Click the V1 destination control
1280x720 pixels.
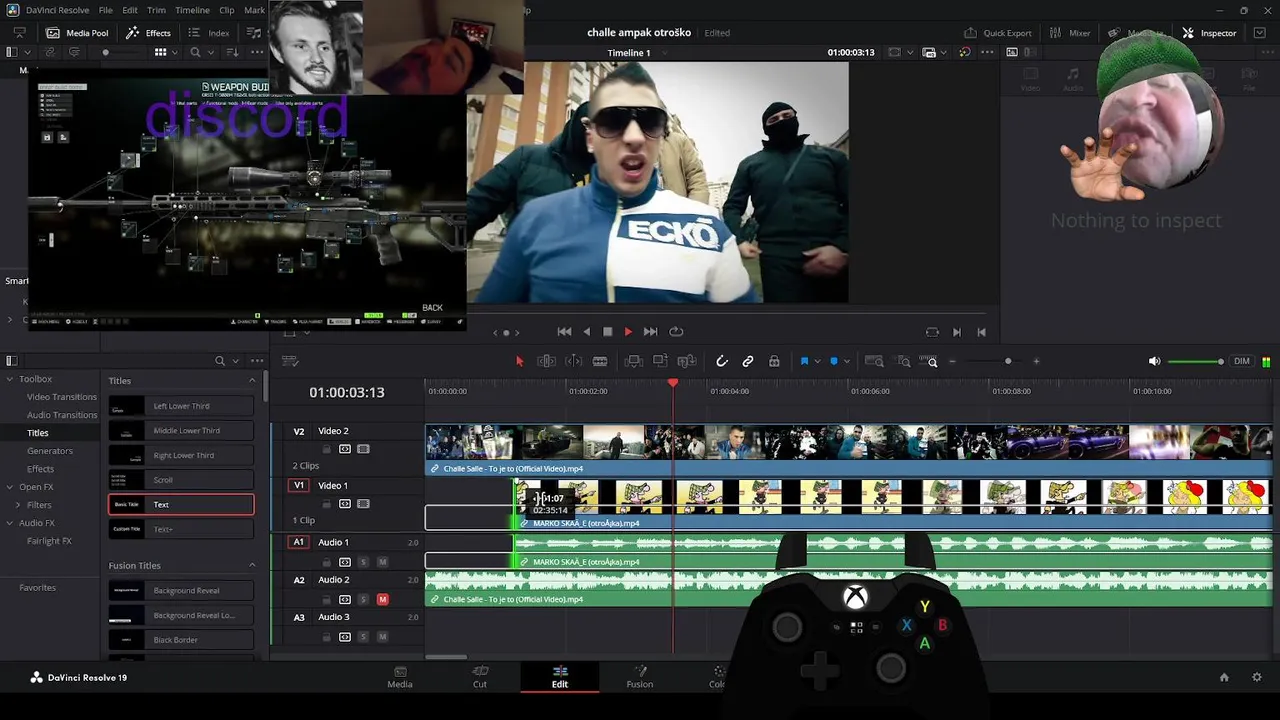(298, 485)
